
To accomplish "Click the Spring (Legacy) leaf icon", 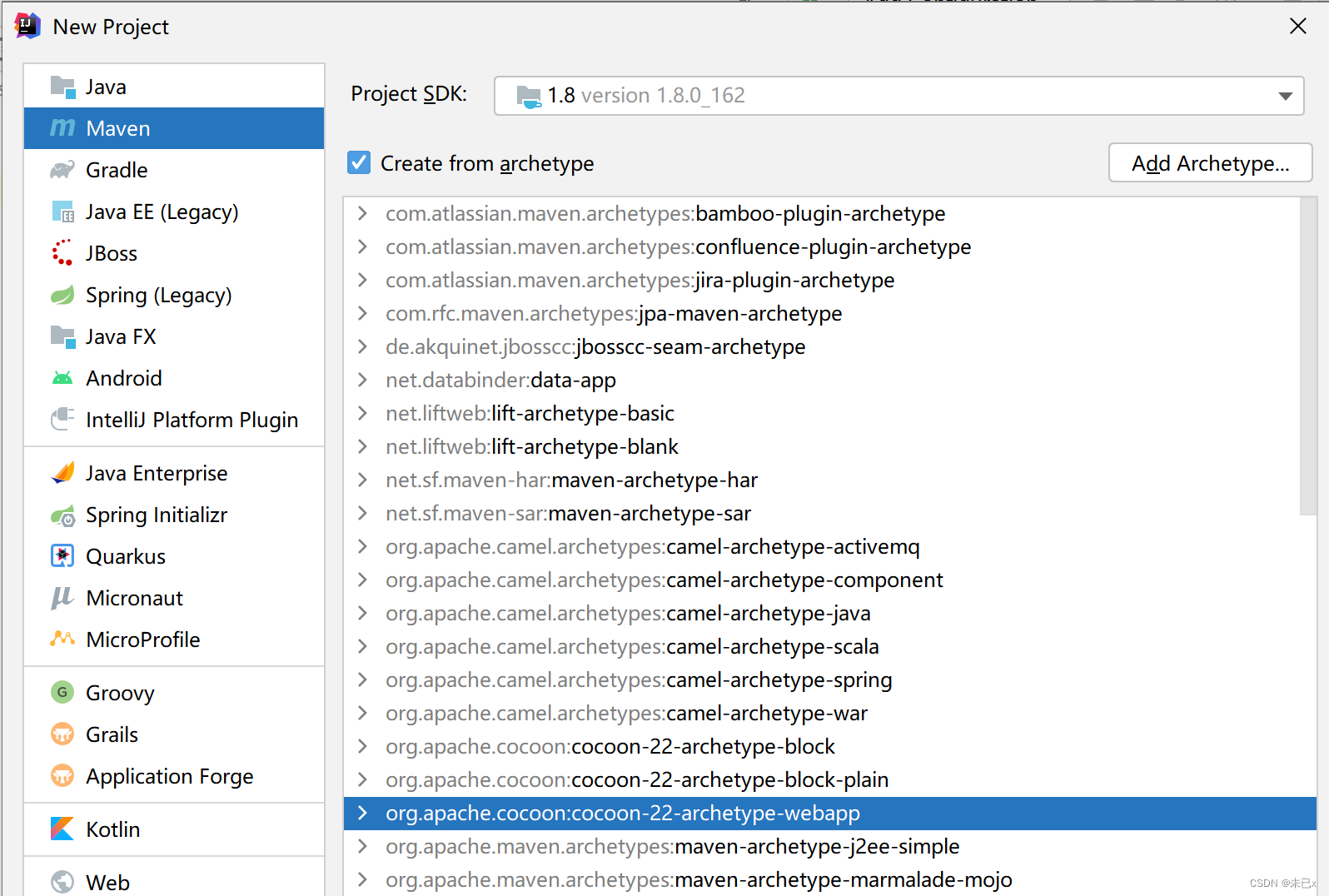I will [x=62, y=295].
